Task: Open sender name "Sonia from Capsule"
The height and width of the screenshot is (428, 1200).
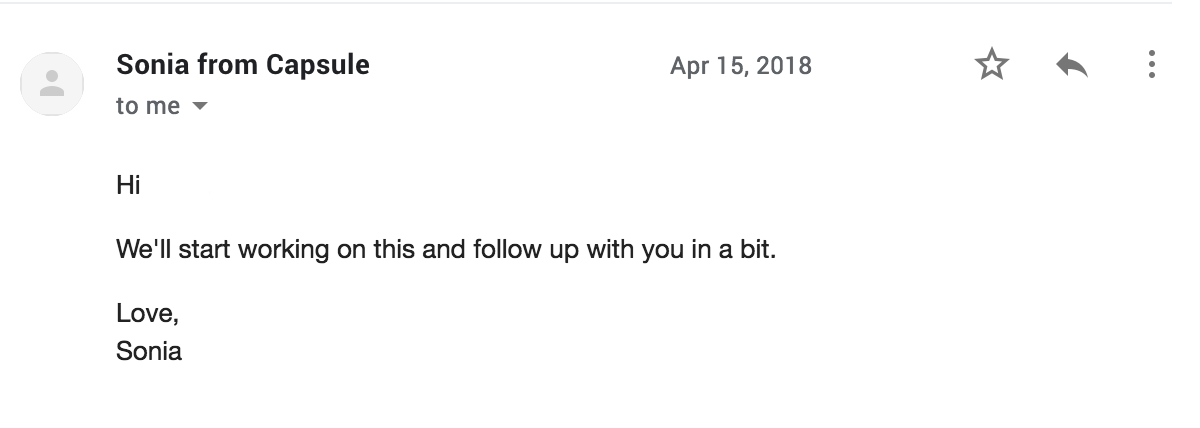Action: 243,65
